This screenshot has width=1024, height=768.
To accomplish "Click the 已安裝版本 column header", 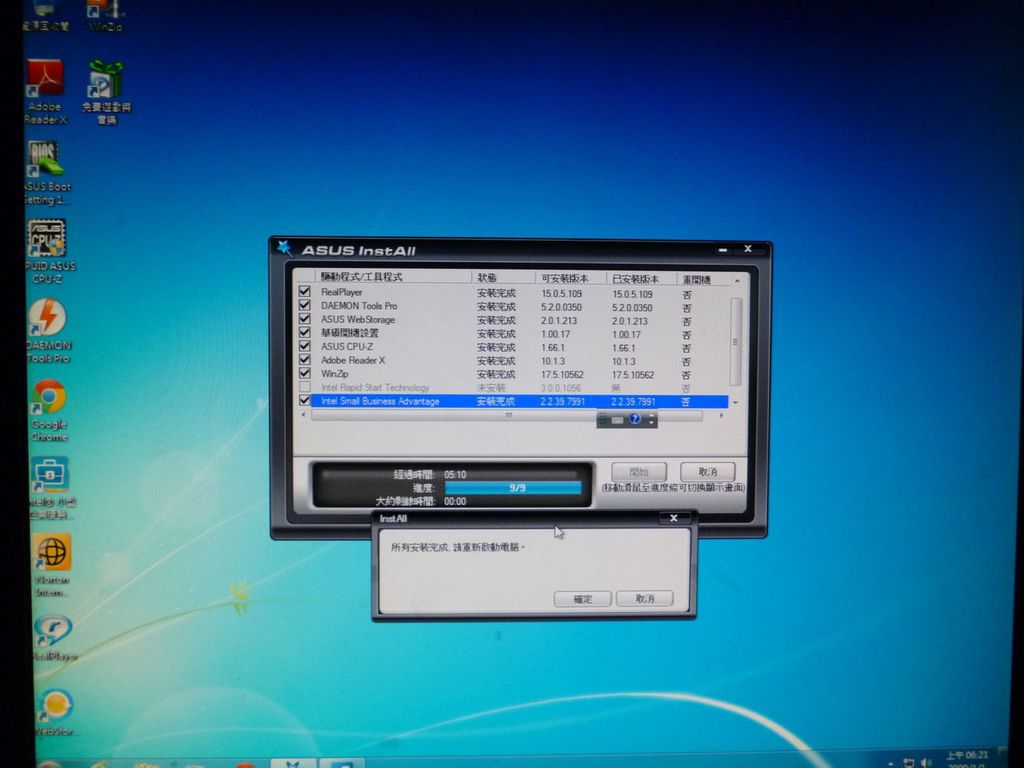I will pos(641,279).
